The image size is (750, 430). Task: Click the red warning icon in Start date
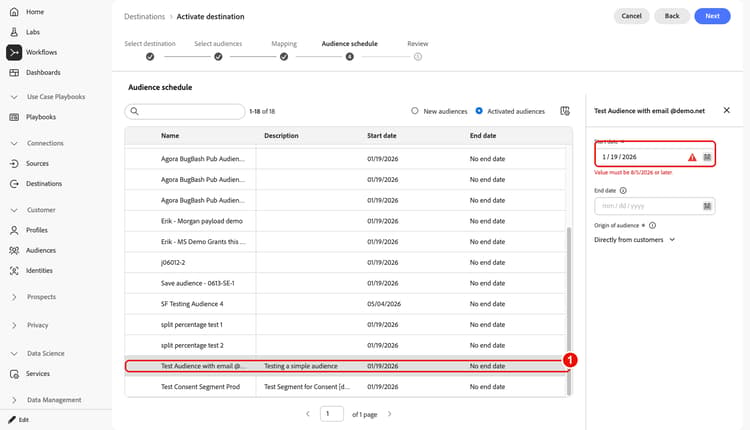click(692, 157)
